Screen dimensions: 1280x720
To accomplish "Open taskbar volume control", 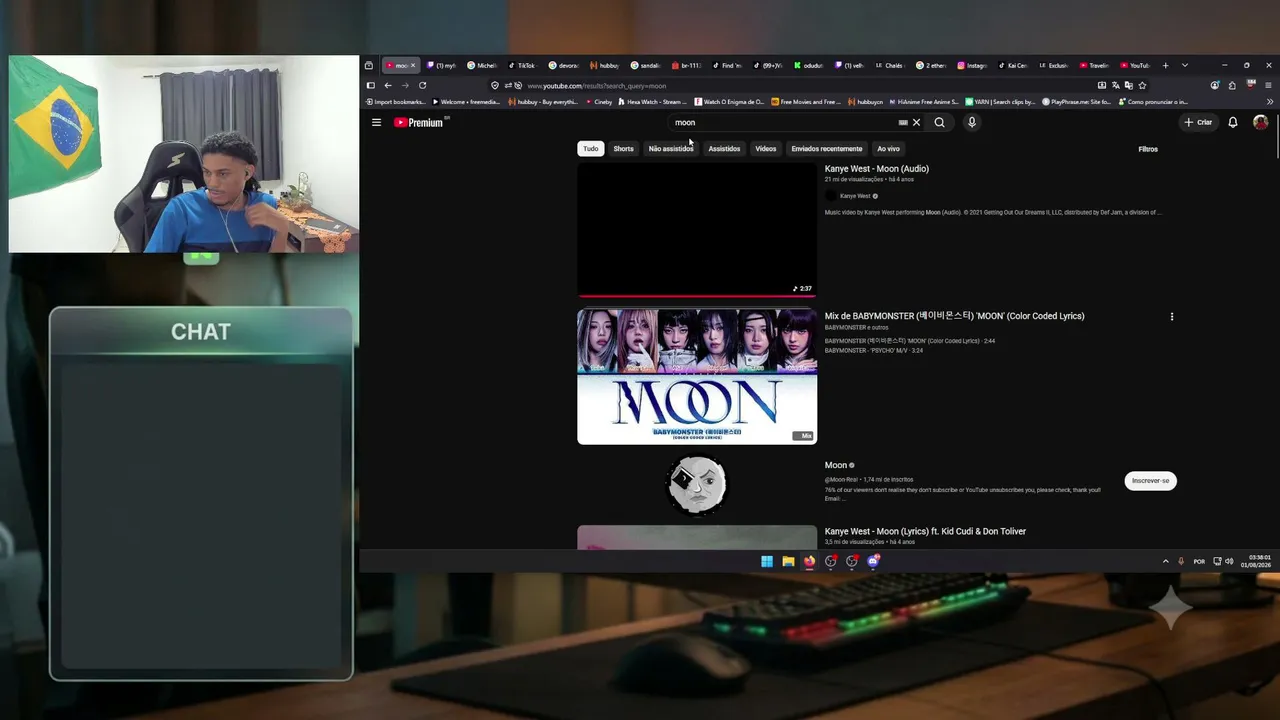I will [1229, 561].
